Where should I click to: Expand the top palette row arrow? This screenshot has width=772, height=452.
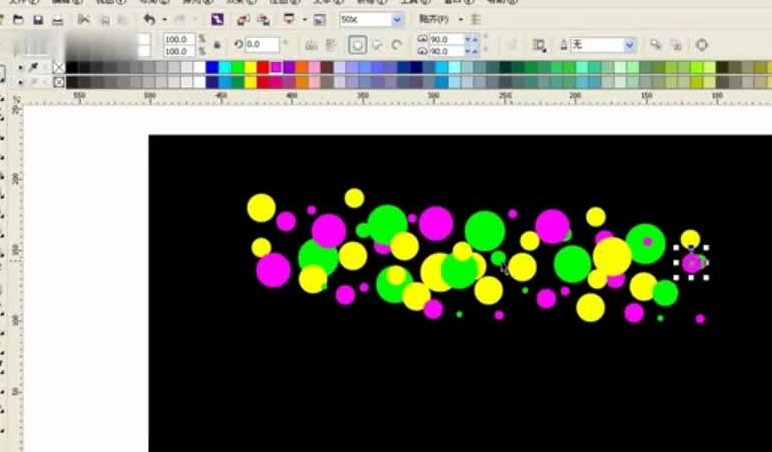pyautogui.click(x=20, y=67)
